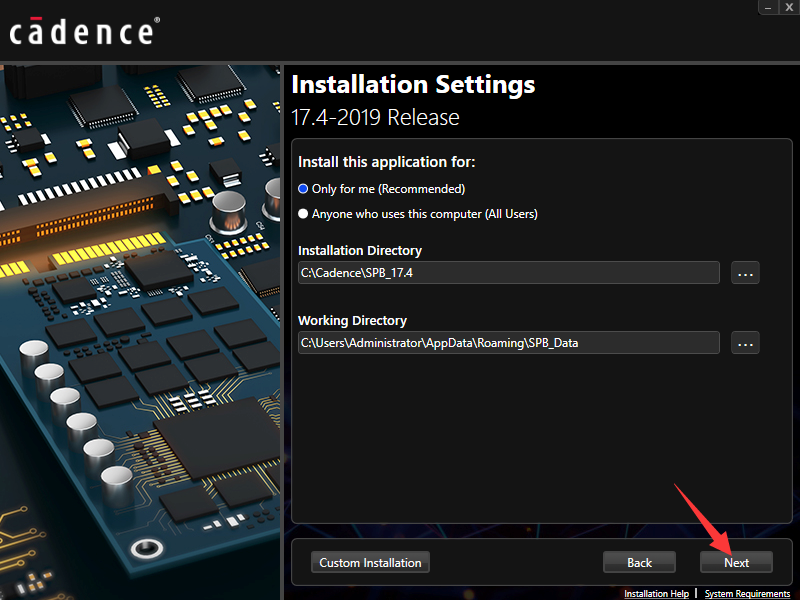Close the Cadence installer window
This screenshot has height=600, width=800.
tap(789, 6)
